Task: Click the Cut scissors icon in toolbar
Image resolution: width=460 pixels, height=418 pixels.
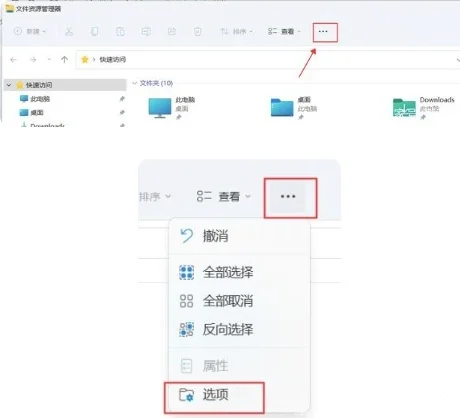Action: click(x=69, y=32)
